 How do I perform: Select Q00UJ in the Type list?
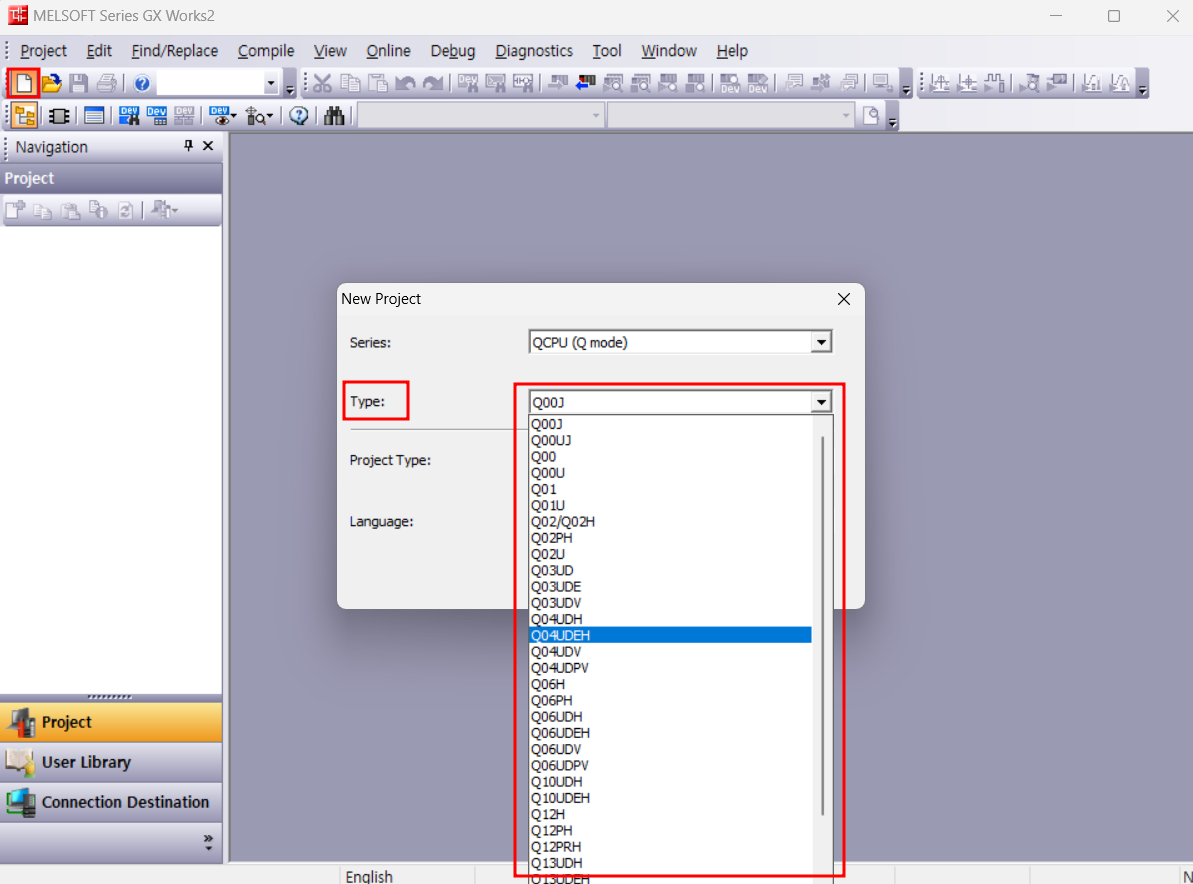pos(670,440)
